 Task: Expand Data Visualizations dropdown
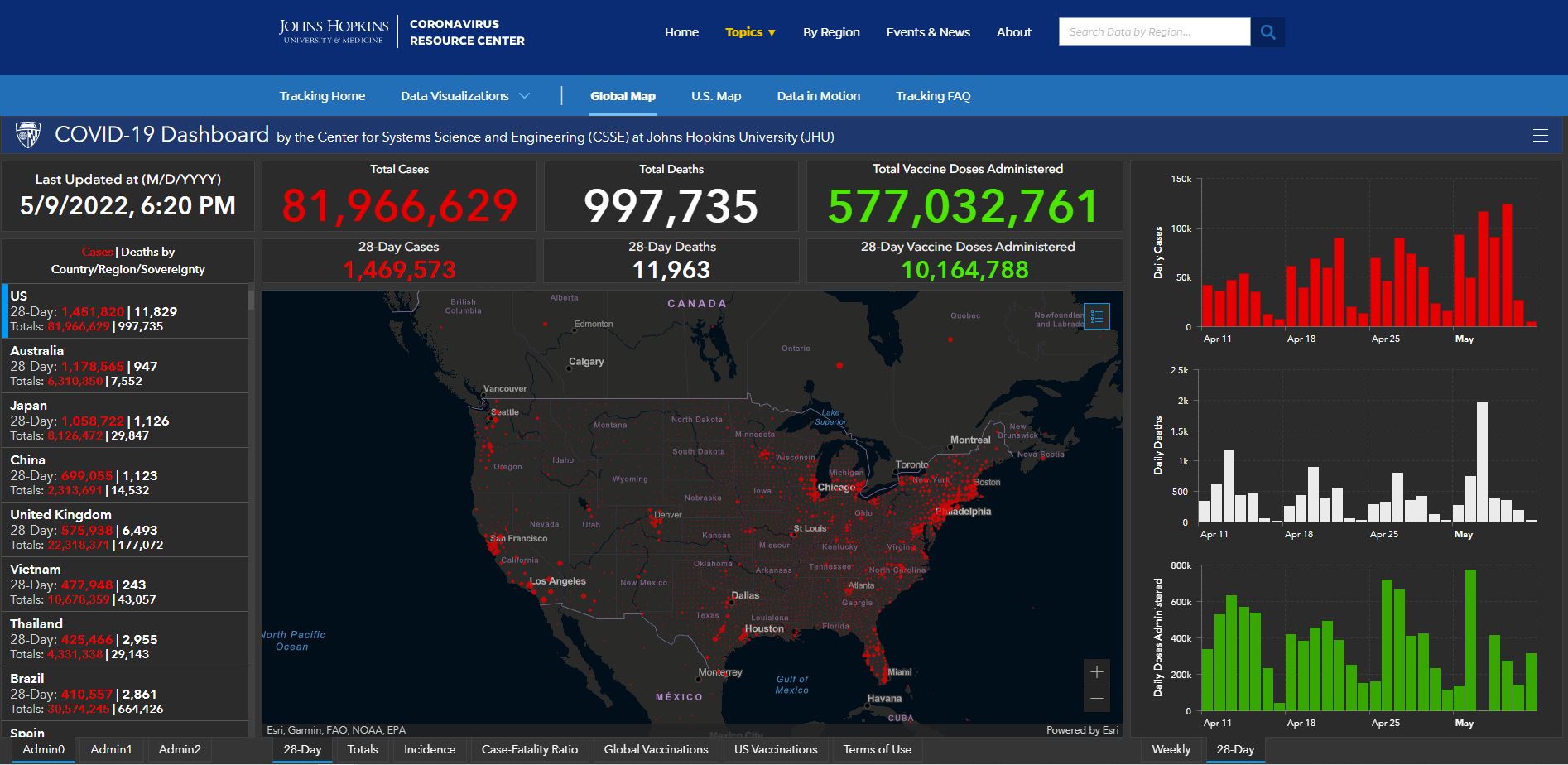pos(464,96)
